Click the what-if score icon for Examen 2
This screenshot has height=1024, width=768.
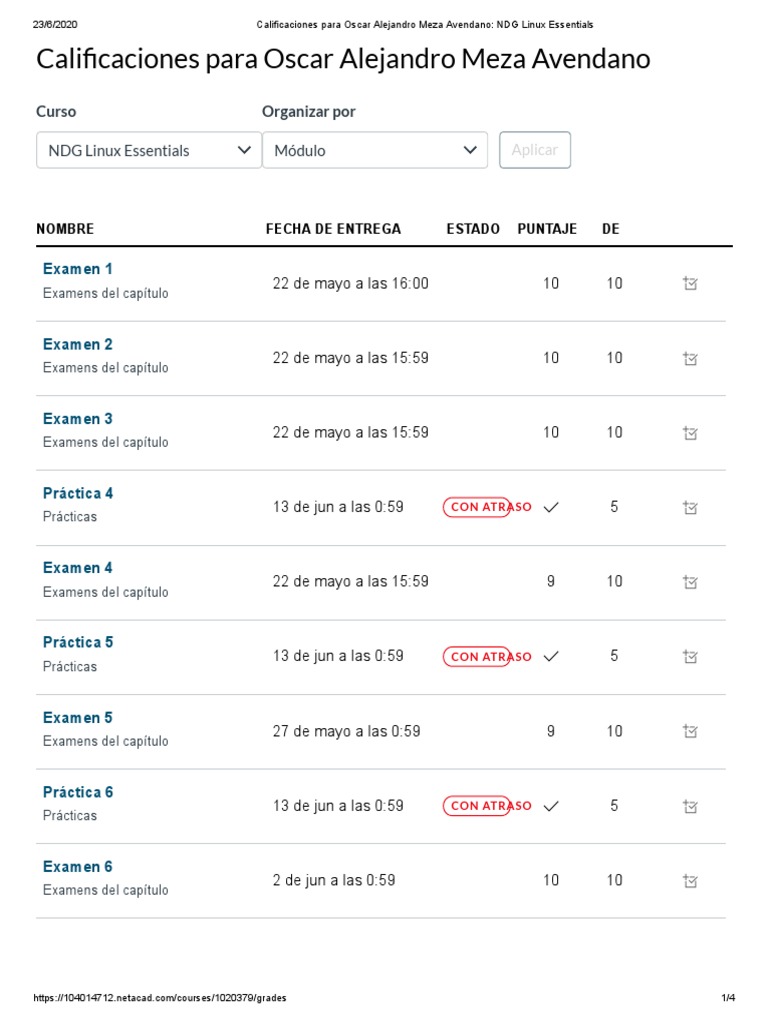(x=690, y=359)
